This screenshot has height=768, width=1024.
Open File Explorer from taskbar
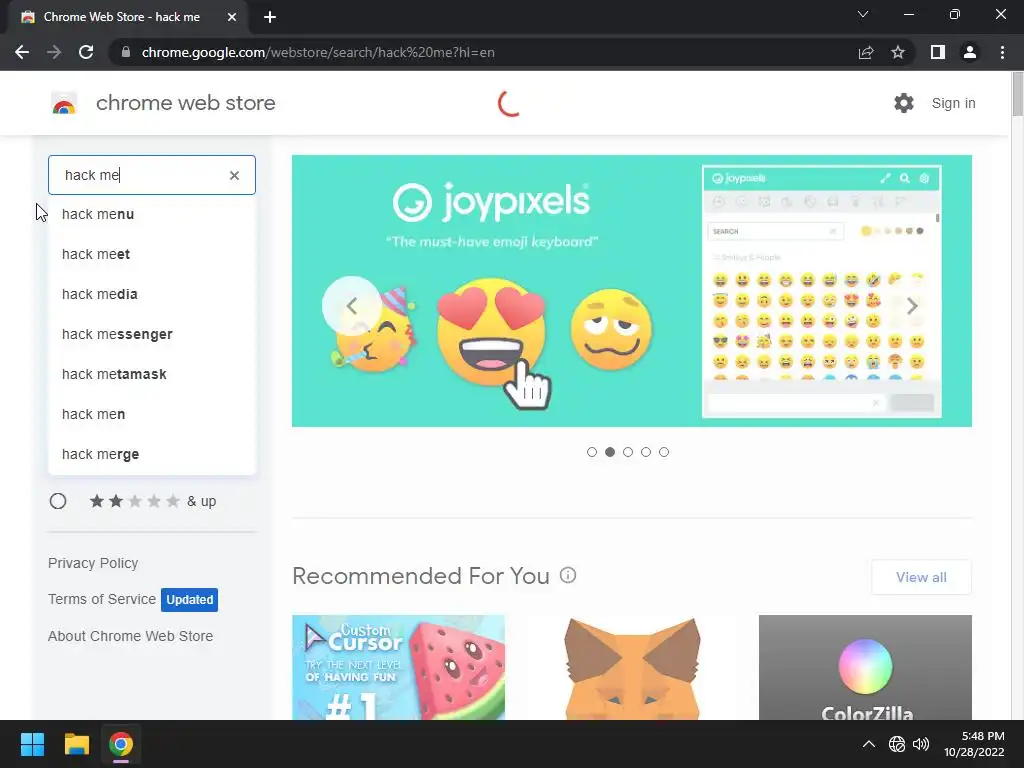(76, 744)
